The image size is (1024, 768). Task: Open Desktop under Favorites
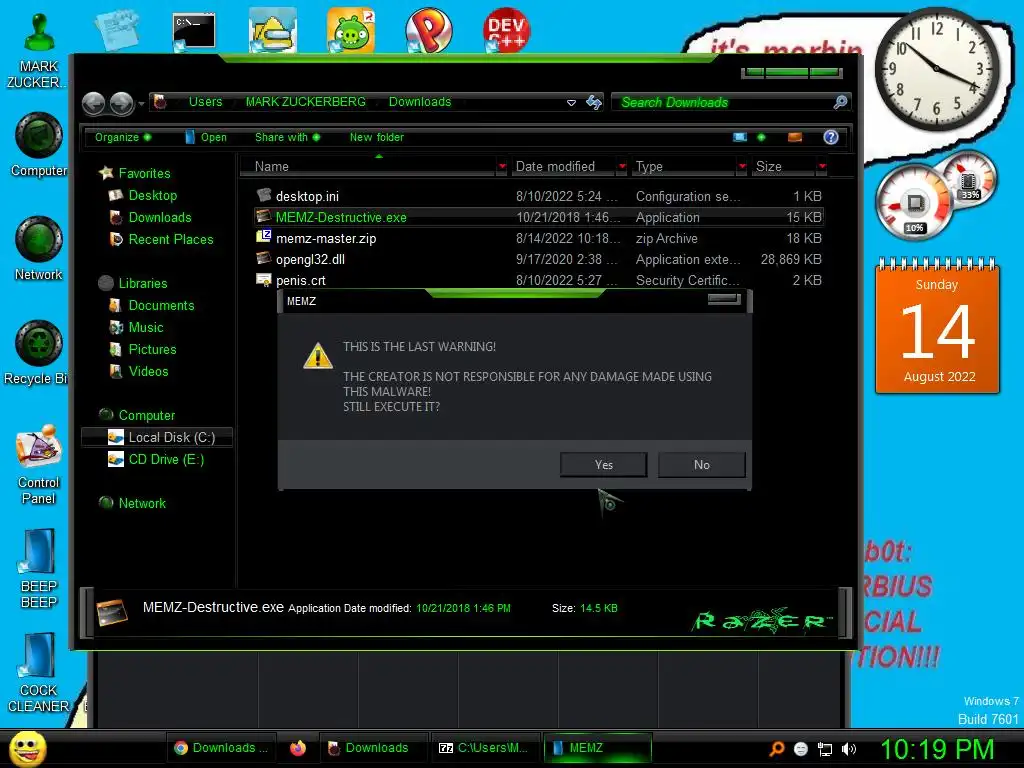[143, 195]
